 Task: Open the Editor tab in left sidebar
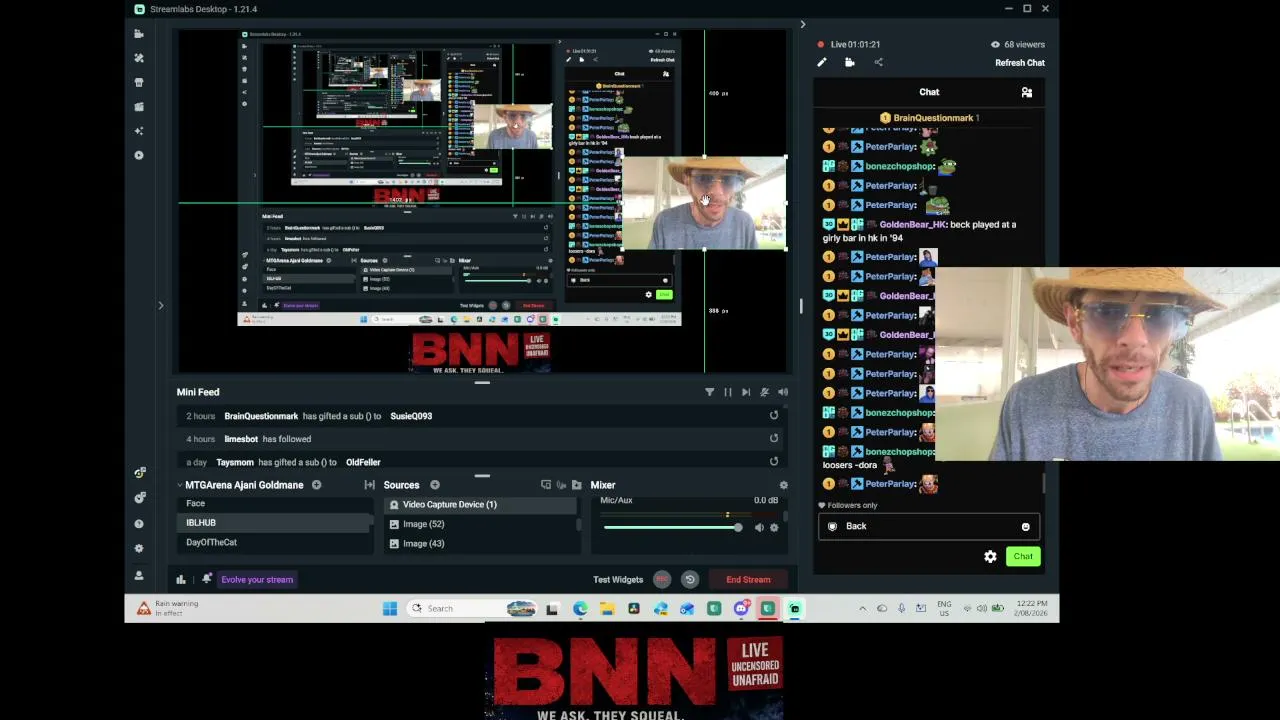pyautogui.click(x=139, y=34)
